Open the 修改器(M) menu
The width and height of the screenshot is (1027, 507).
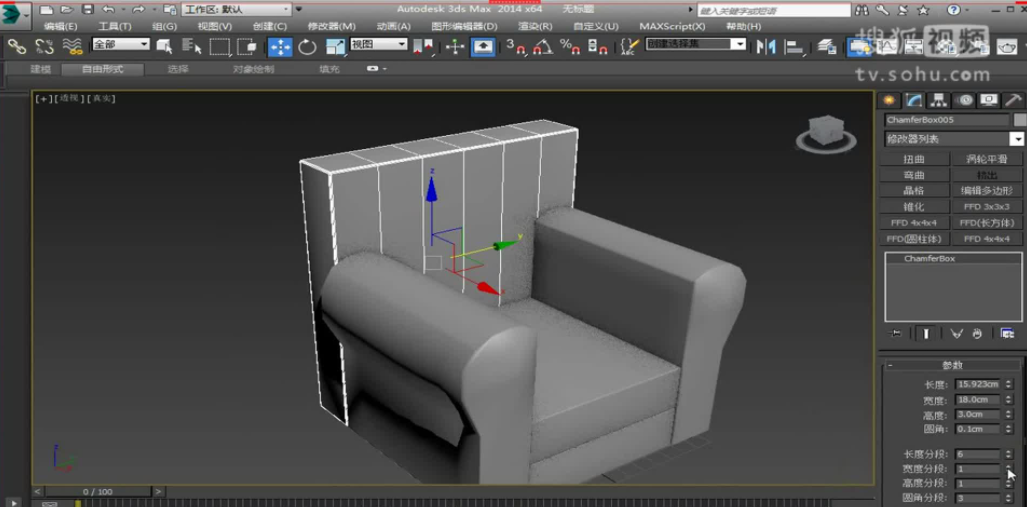pyautogui.click(x=331, y=26)
